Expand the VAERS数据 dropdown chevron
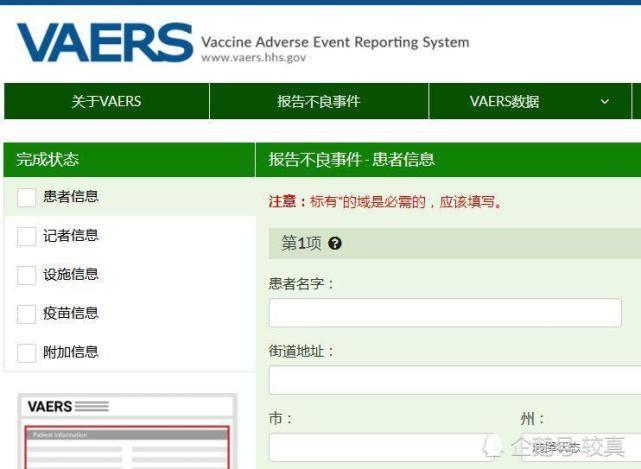The image size is (641, 469). pos(605,101)
